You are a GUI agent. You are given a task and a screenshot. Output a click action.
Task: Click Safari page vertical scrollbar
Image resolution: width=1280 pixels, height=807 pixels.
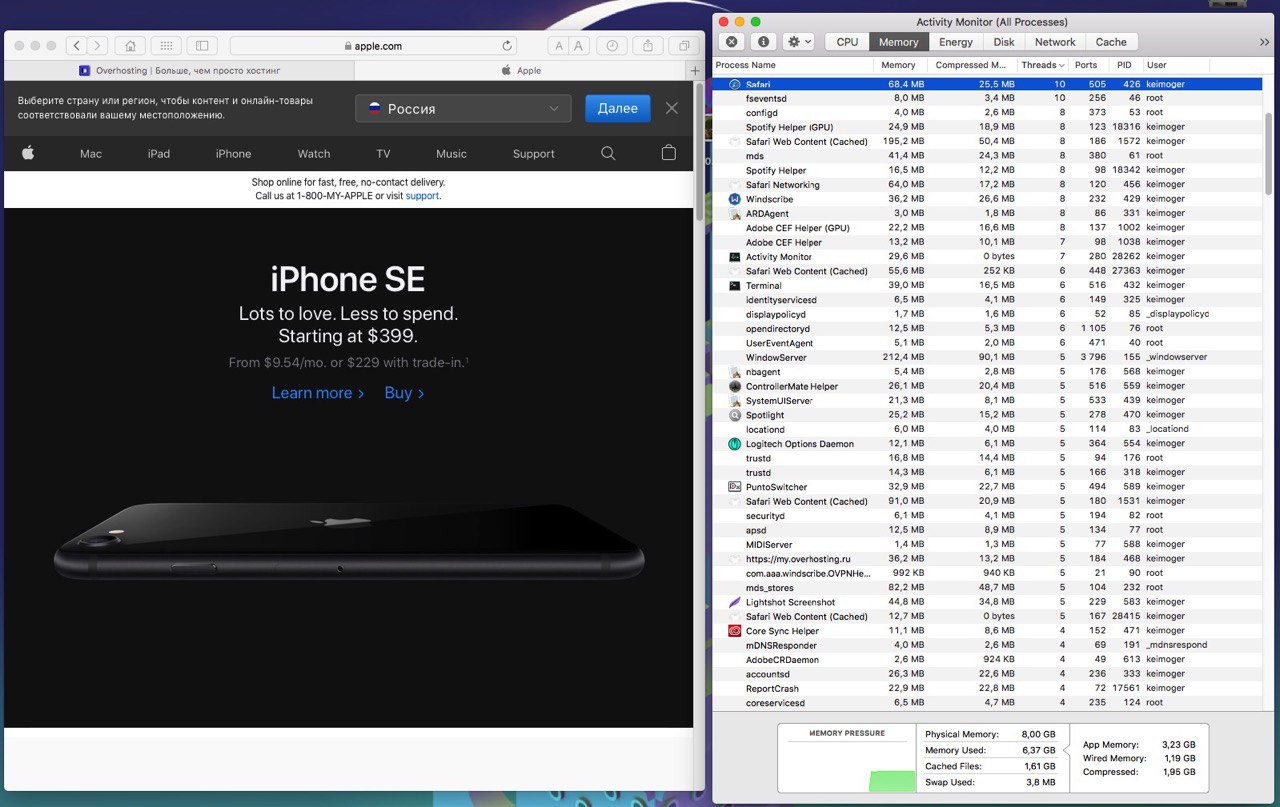point(698,151)
